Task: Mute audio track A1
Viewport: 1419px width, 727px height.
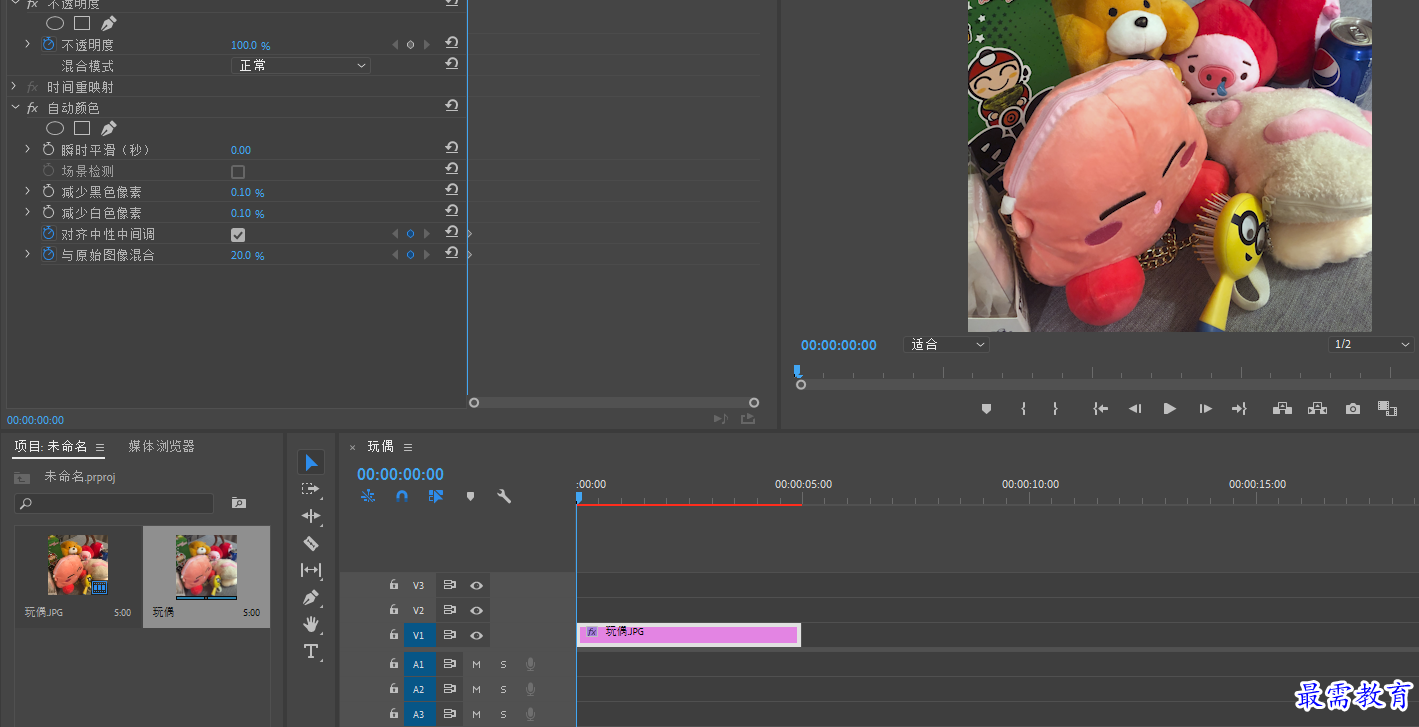Action: click(x=476, y=664)
